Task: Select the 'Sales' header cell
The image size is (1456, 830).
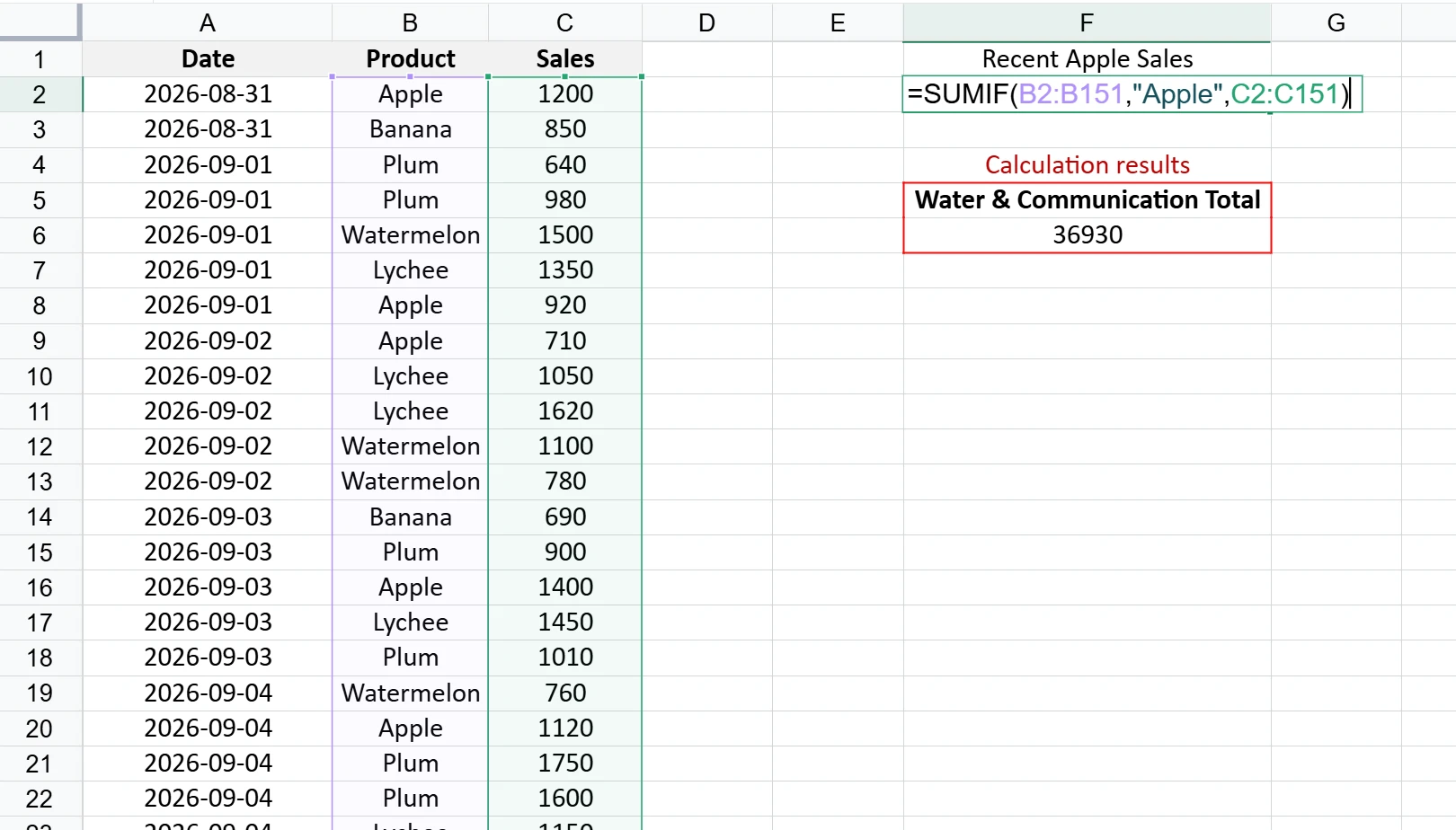Action: tap(564, 58)
